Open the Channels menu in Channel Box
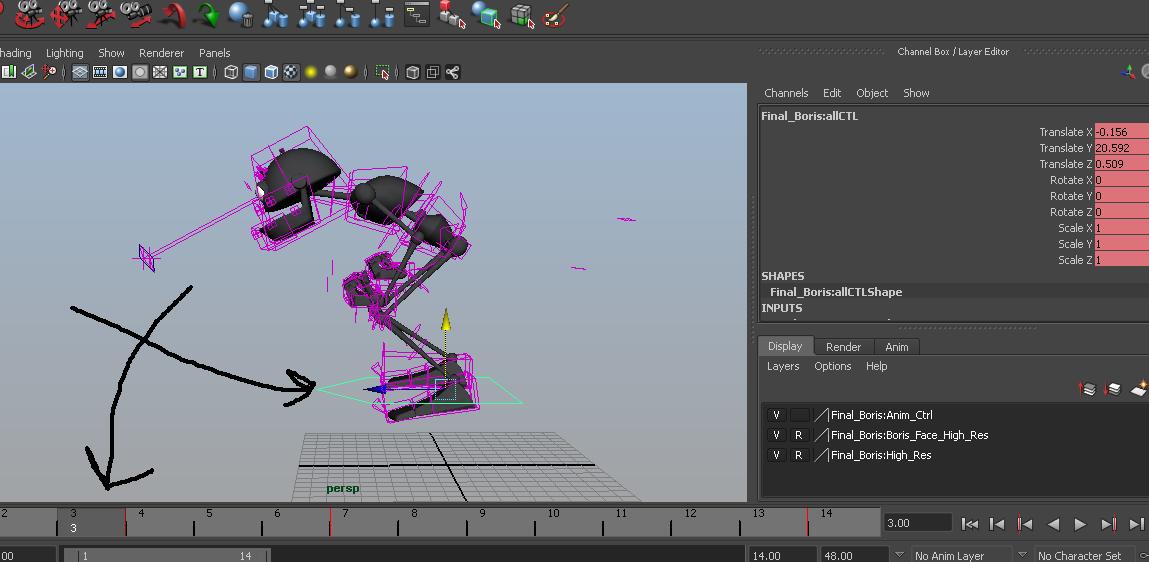 [786, 93]
